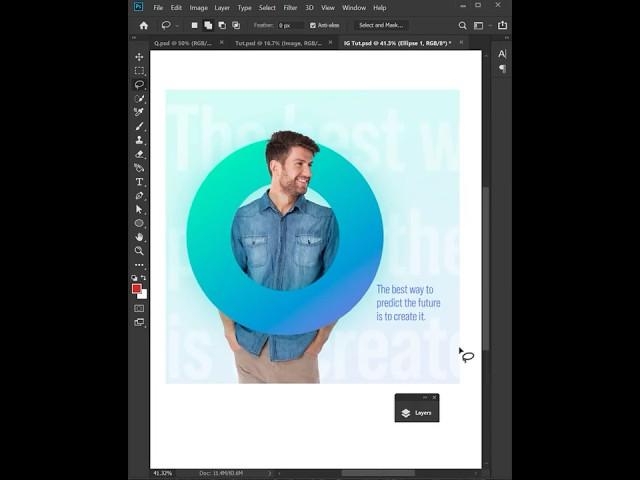
Task: Select the Move tool
Action: pyautogui.click(x=139, y=57)
